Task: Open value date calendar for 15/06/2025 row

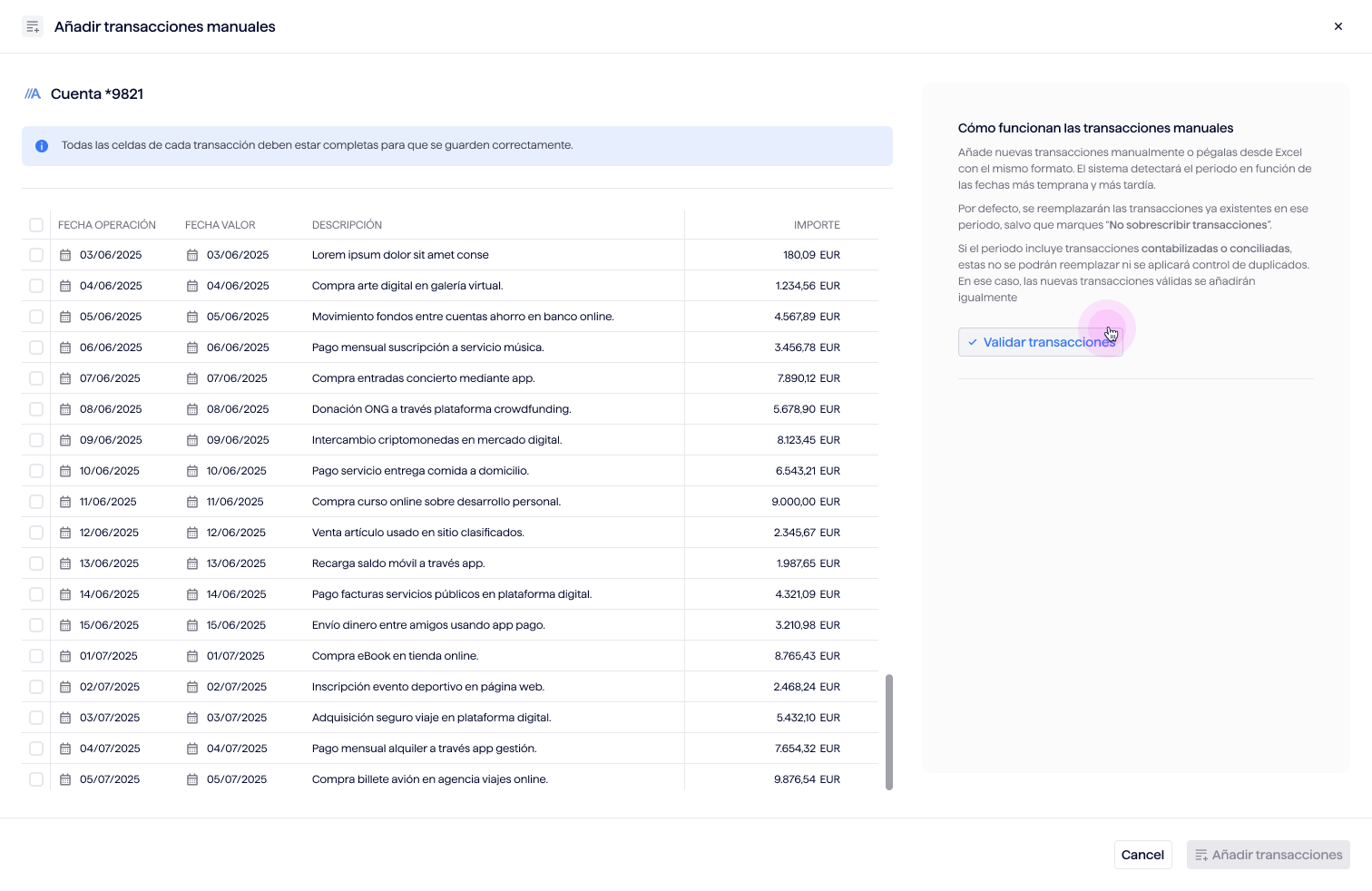Action: click(192, 625)
